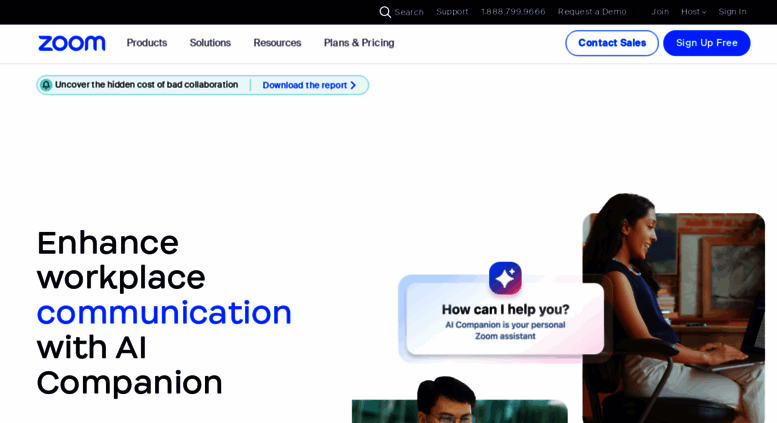Screen dimensions: 777x423
Task: Open the Support link
Action: coord(452,11)
